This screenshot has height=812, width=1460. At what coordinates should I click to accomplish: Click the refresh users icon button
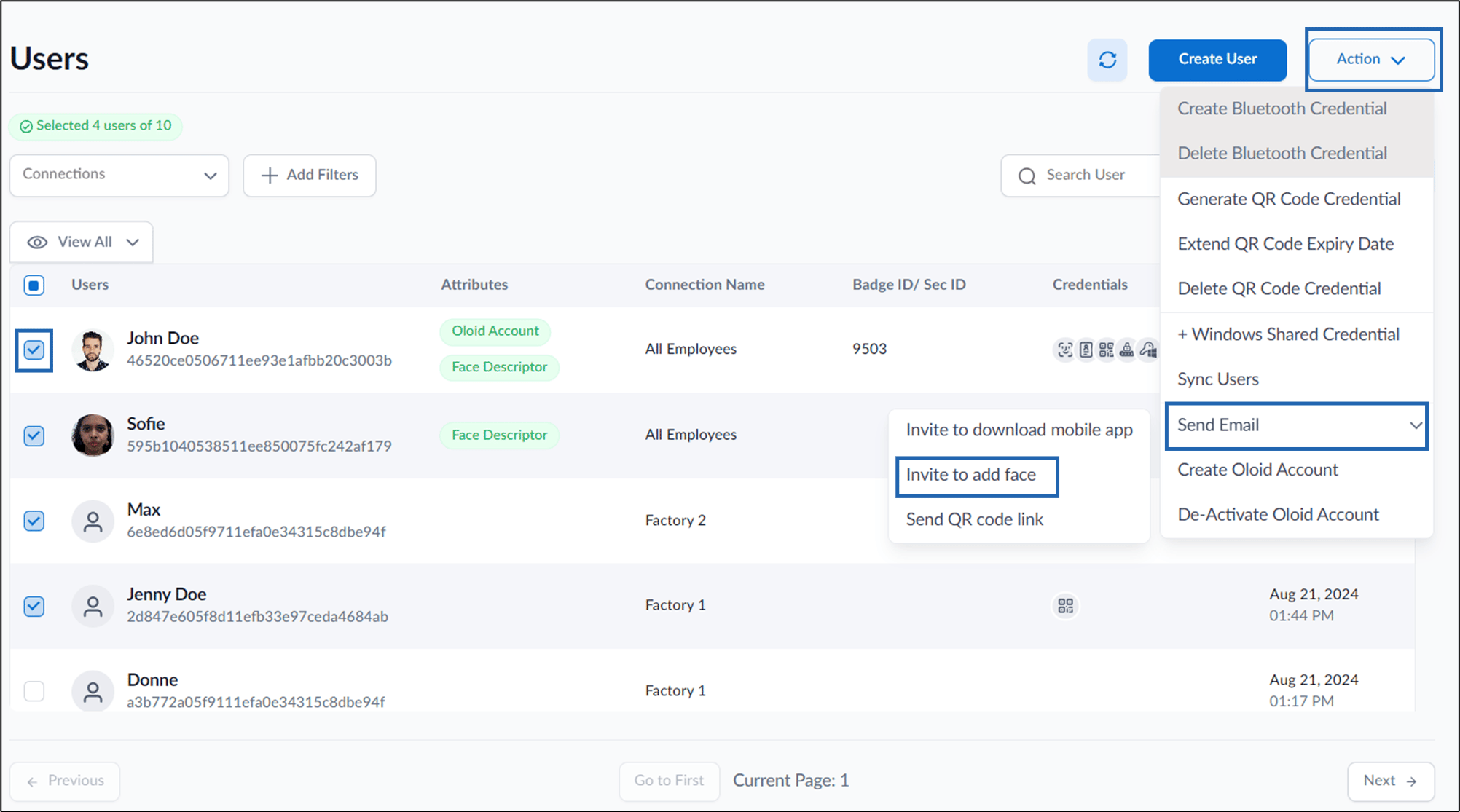1107,60
